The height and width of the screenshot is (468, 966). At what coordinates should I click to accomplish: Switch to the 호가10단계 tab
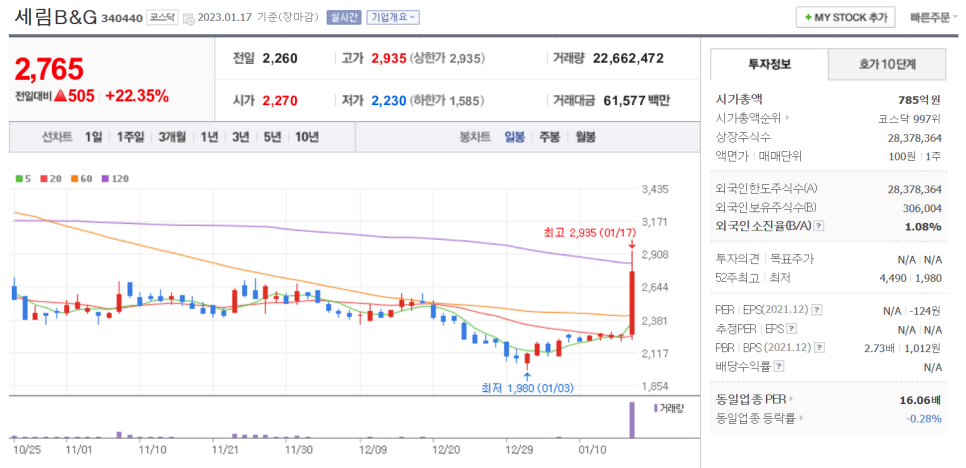point(887,63)
